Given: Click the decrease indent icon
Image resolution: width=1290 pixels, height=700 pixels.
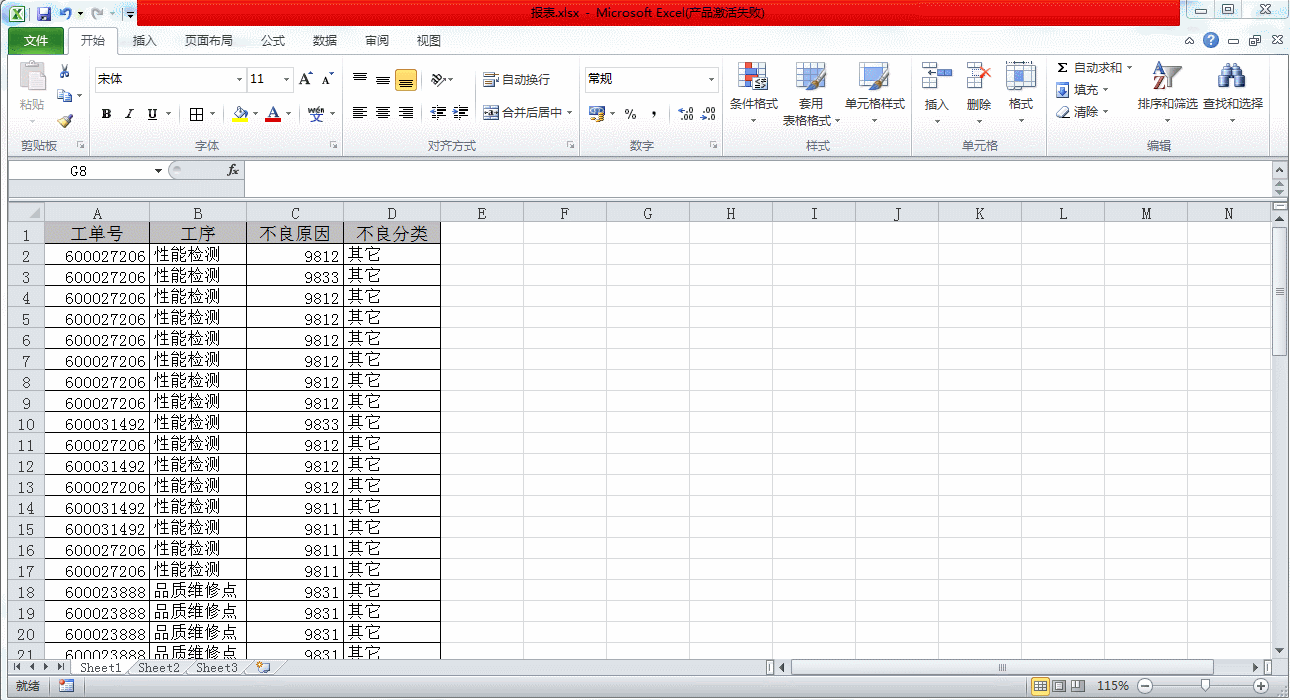Looking at the screenshot, I should click(438, 113).
